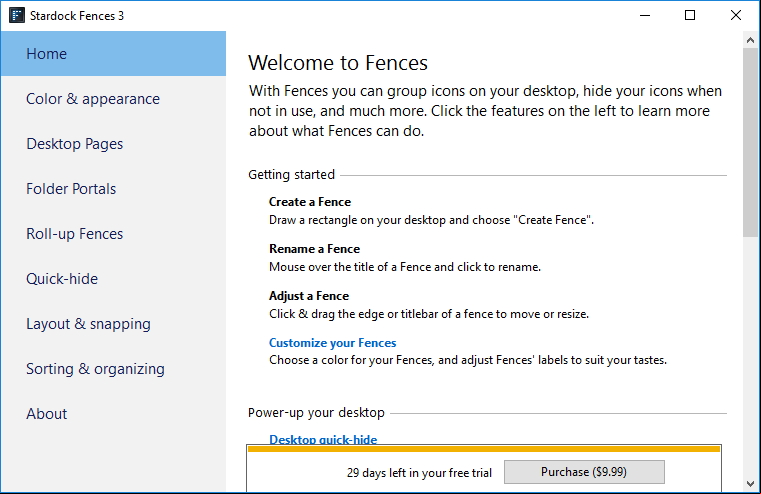761x494 pixels.
Task: Click the Stardock Fences app icon in title bar
Action: click(x=17, y=16)
